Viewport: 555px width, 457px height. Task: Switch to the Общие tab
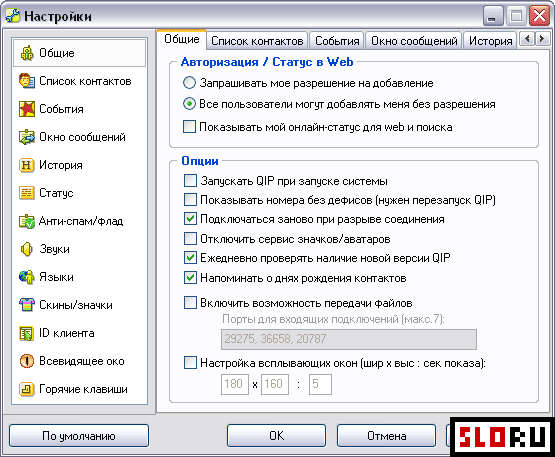(182, 39)
